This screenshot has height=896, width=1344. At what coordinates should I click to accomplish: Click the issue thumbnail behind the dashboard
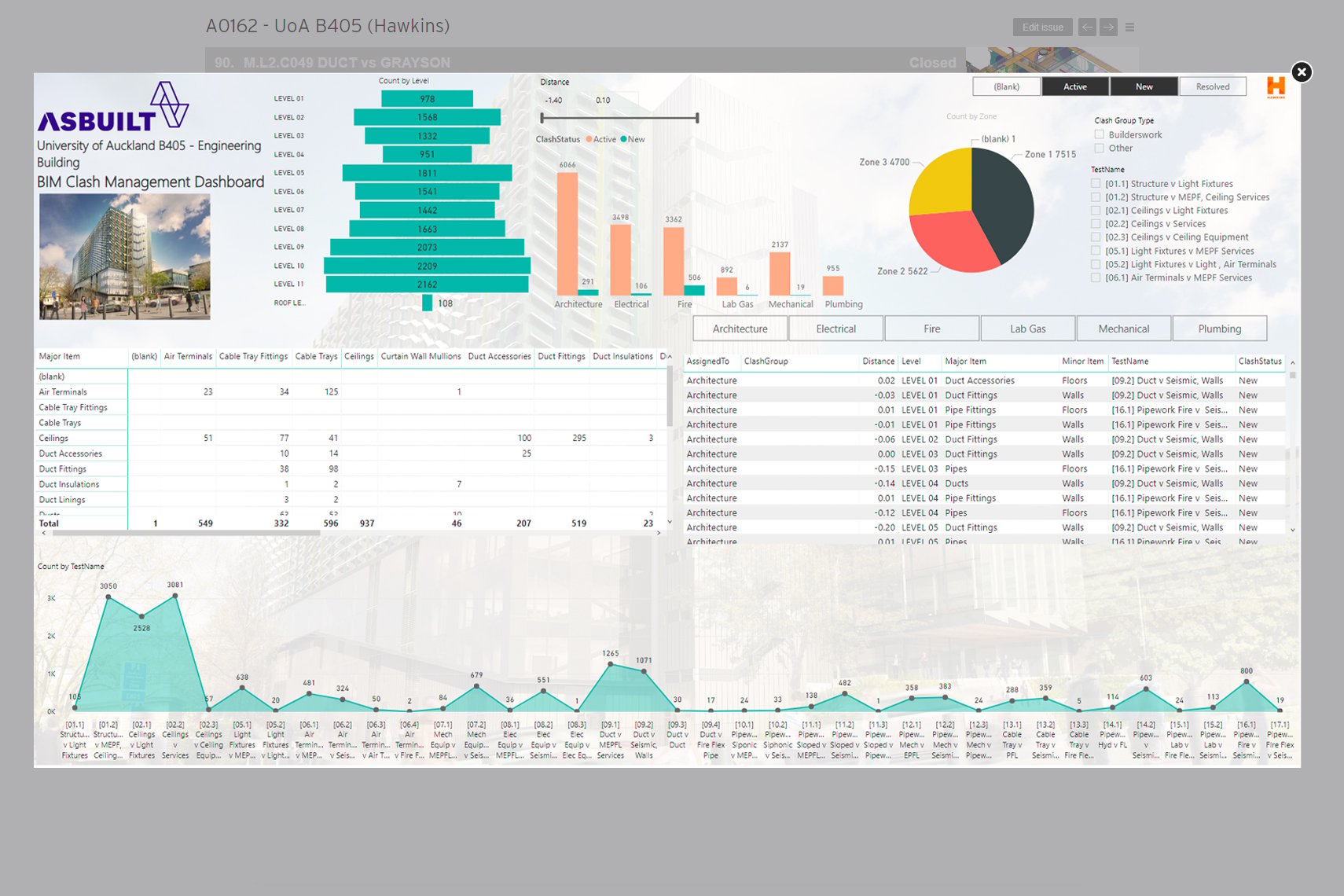1052,60
